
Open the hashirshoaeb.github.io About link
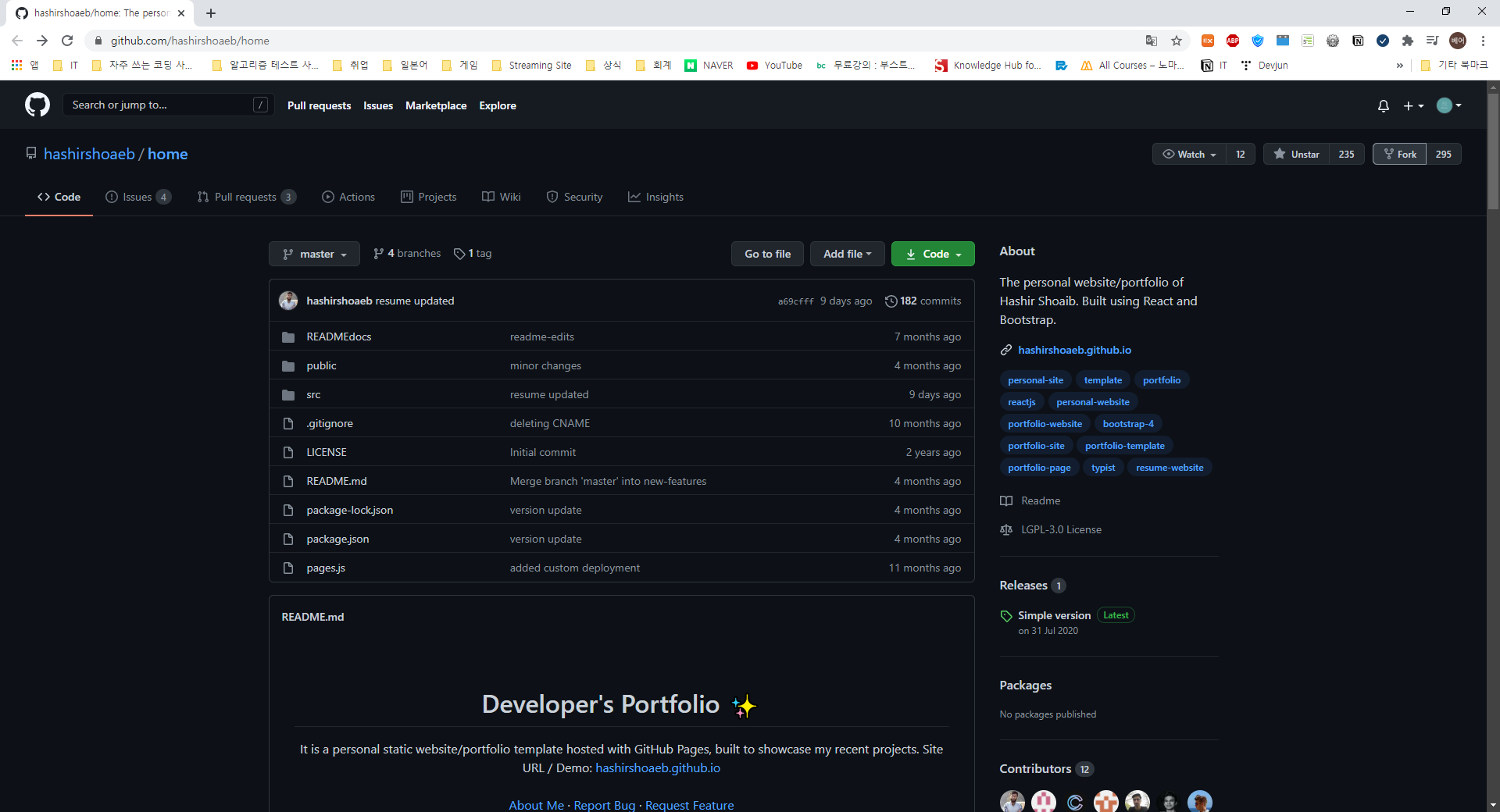point(1074,351)
